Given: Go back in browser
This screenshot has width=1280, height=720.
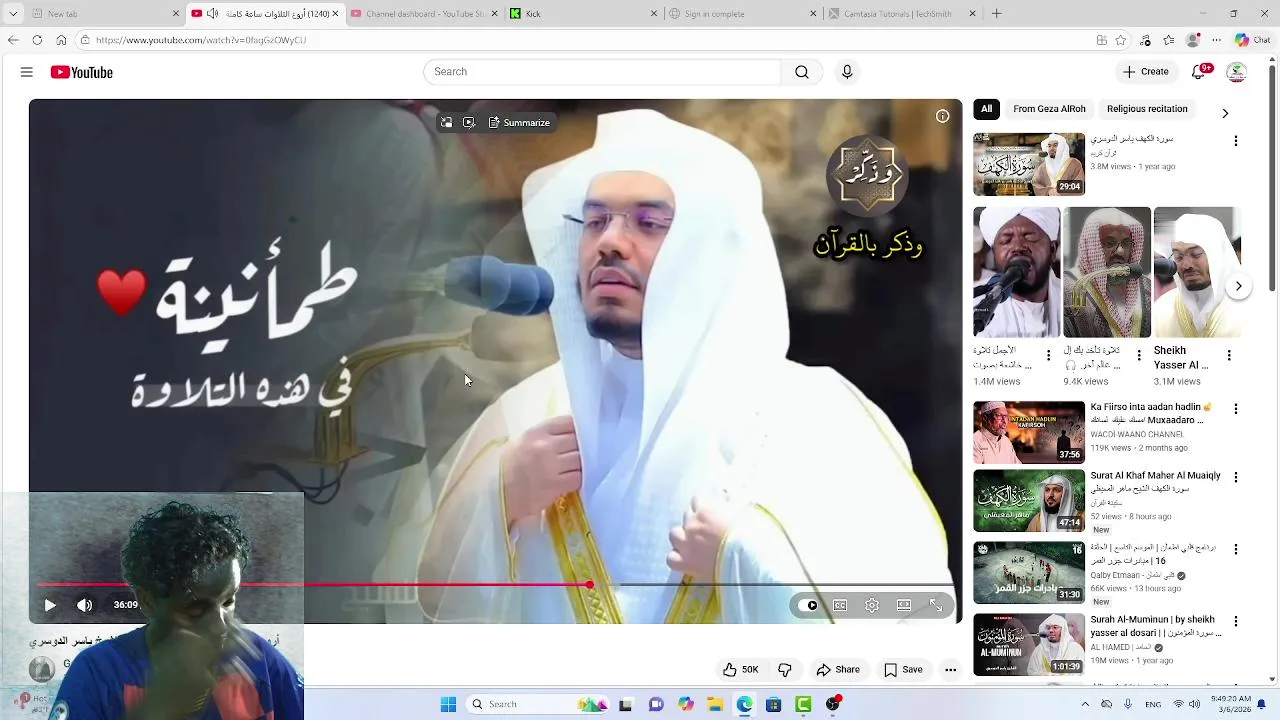Looking at the screenshot, I should click(x=13, y=40).
